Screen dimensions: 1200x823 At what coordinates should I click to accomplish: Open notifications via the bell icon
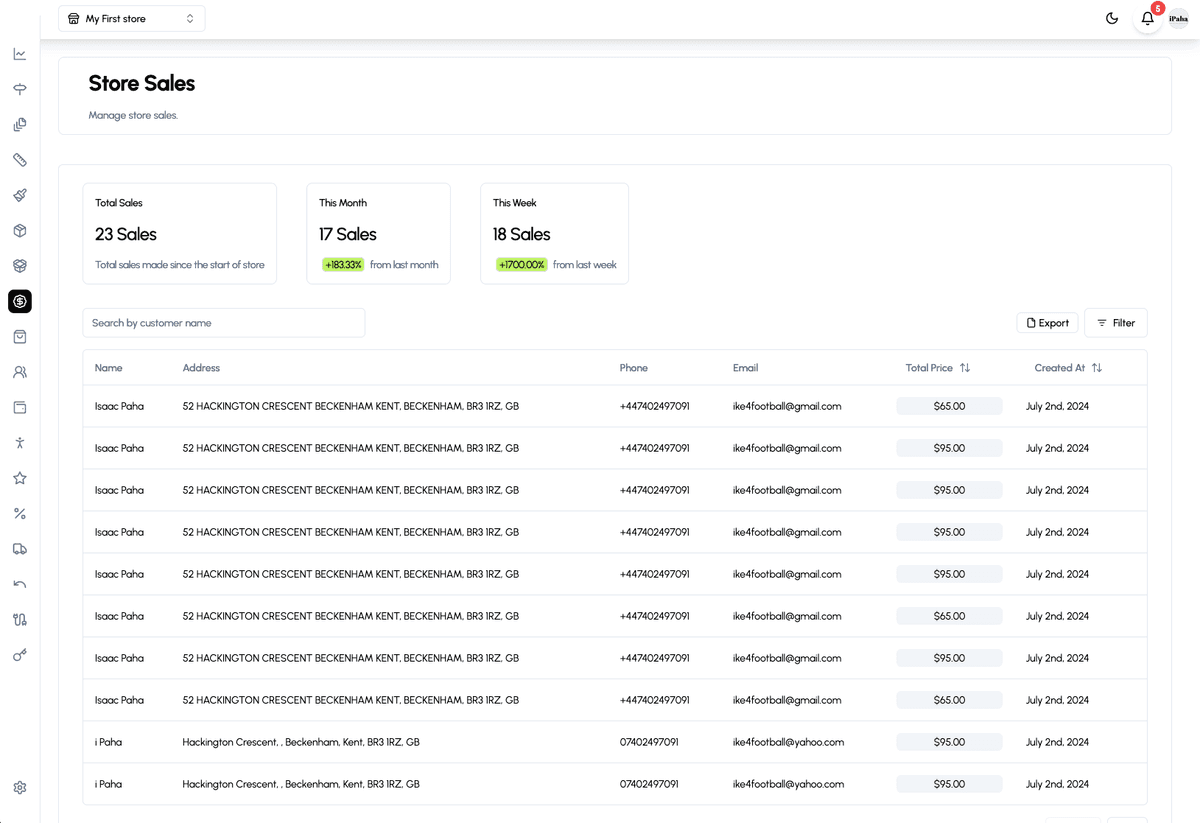(x=1146, y=19)
